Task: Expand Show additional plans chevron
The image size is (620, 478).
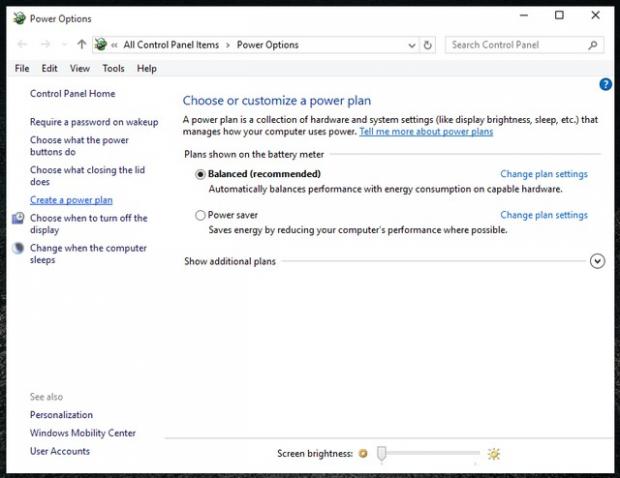Action: (597, 261)
